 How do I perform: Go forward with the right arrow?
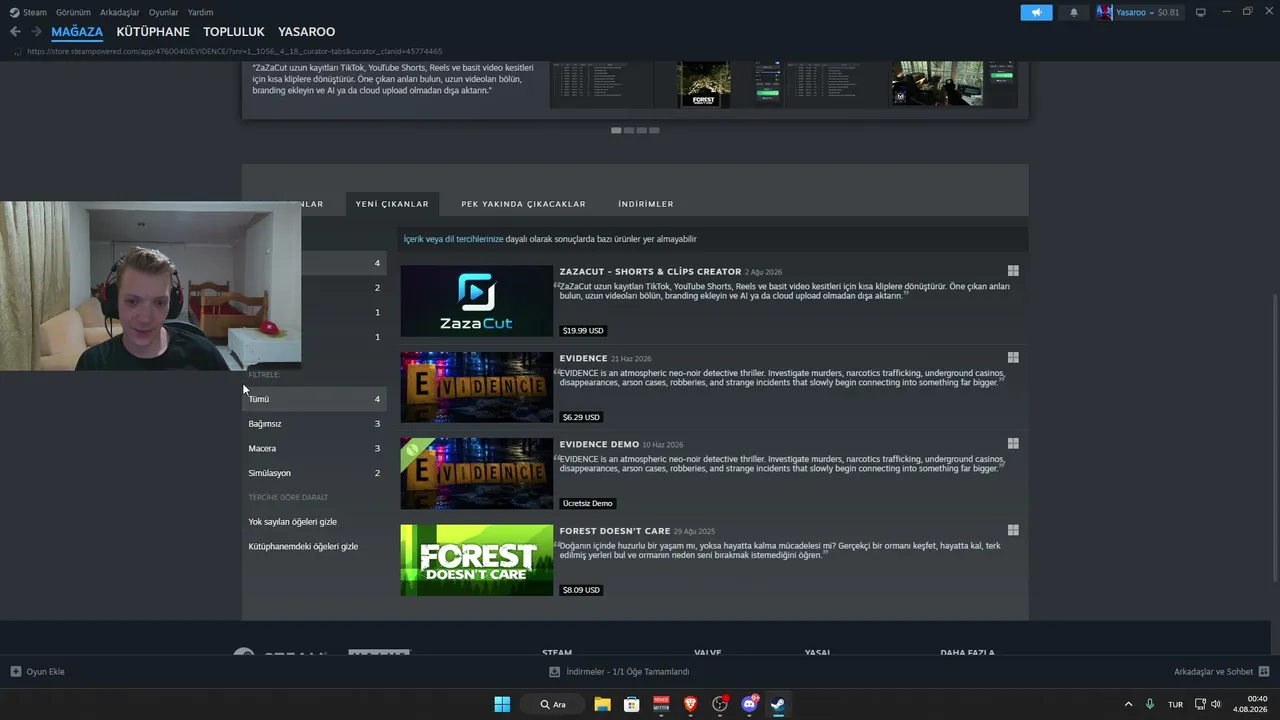coord(36,32)
